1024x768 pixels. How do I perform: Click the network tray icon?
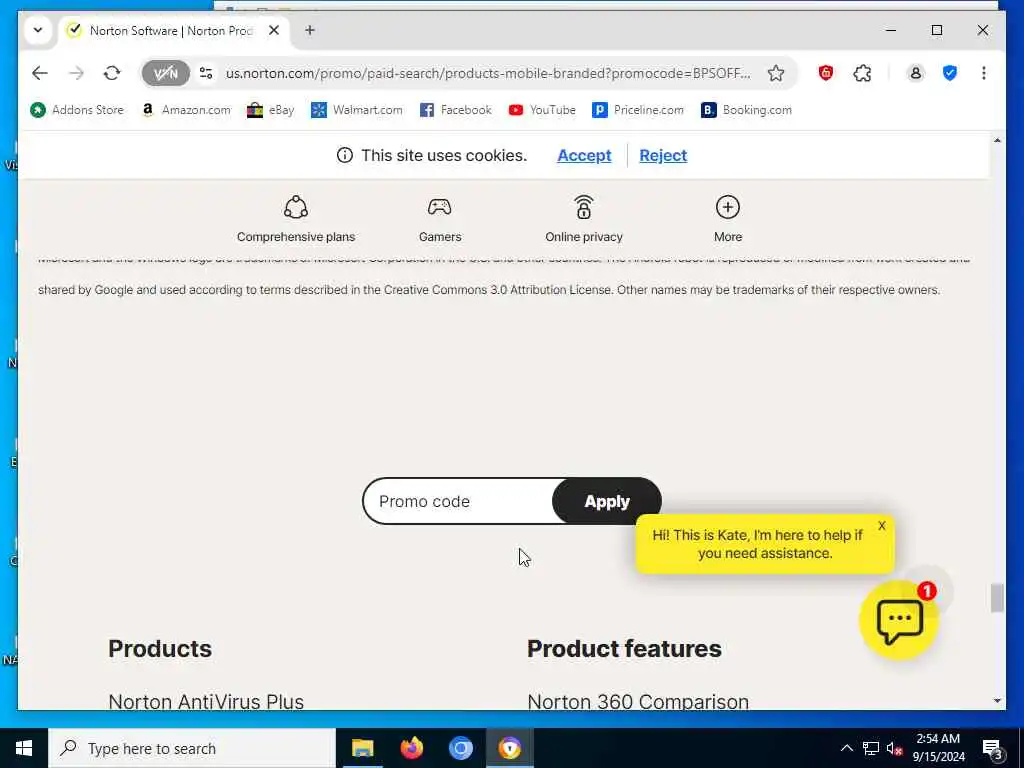click(x=871, y=748)
